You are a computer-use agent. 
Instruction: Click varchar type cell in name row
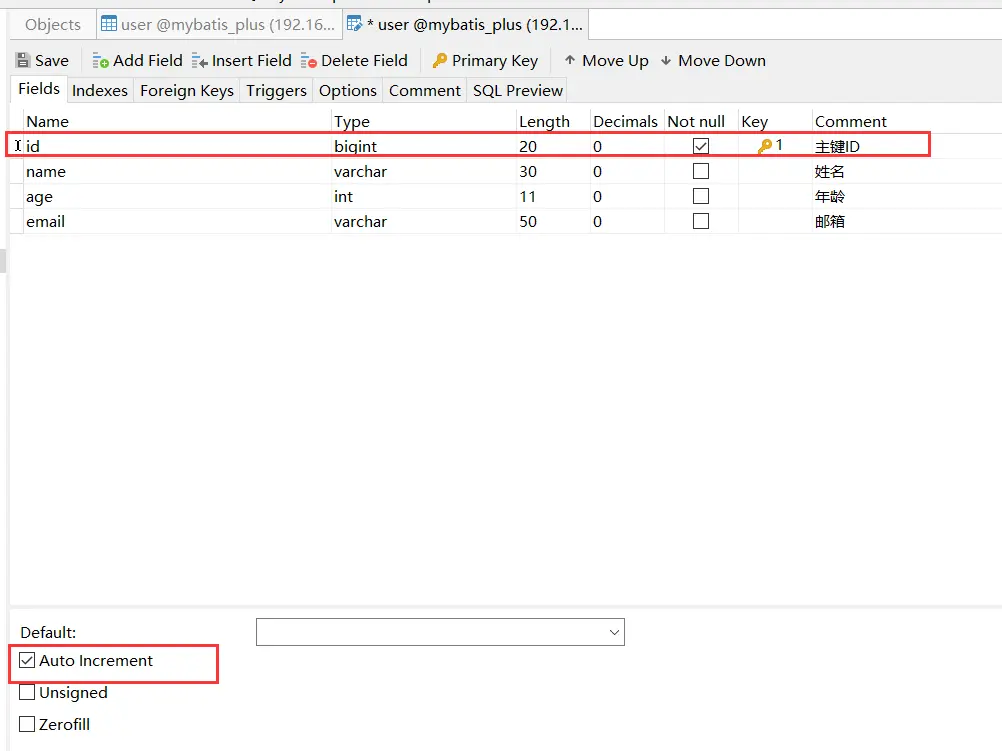tap(424, 171)
